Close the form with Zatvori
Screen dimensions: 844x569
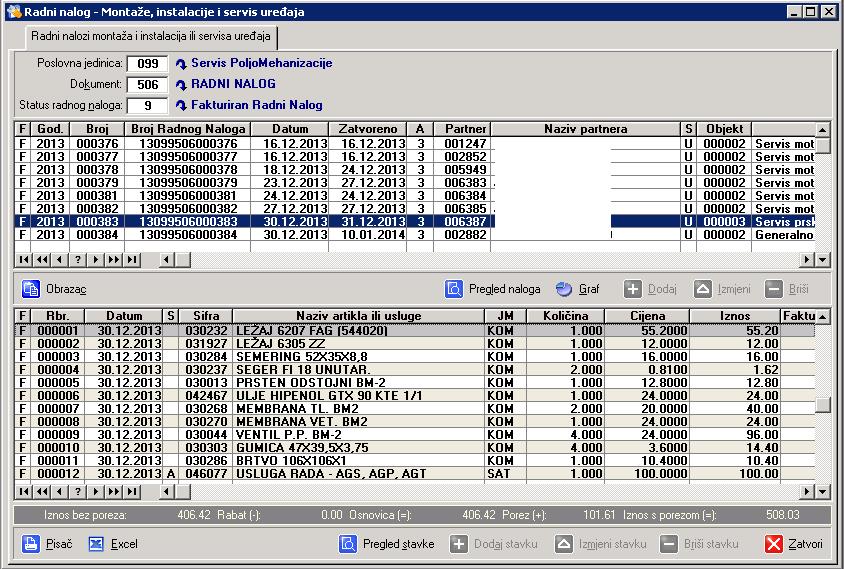click(x=794, y=544)
